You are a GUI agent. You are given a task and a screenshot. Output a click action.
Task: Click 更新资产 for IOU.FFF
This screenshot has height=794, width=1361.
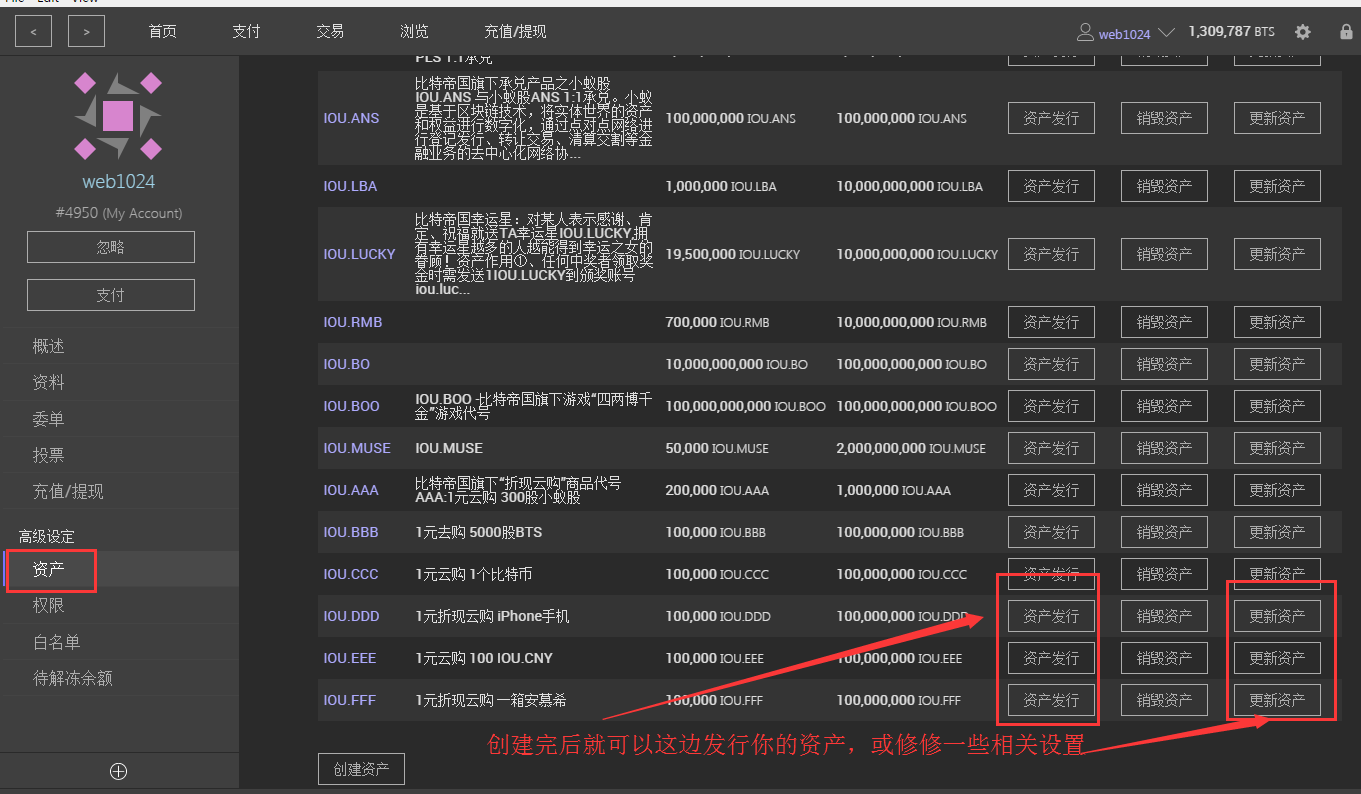pos(1277,700)
